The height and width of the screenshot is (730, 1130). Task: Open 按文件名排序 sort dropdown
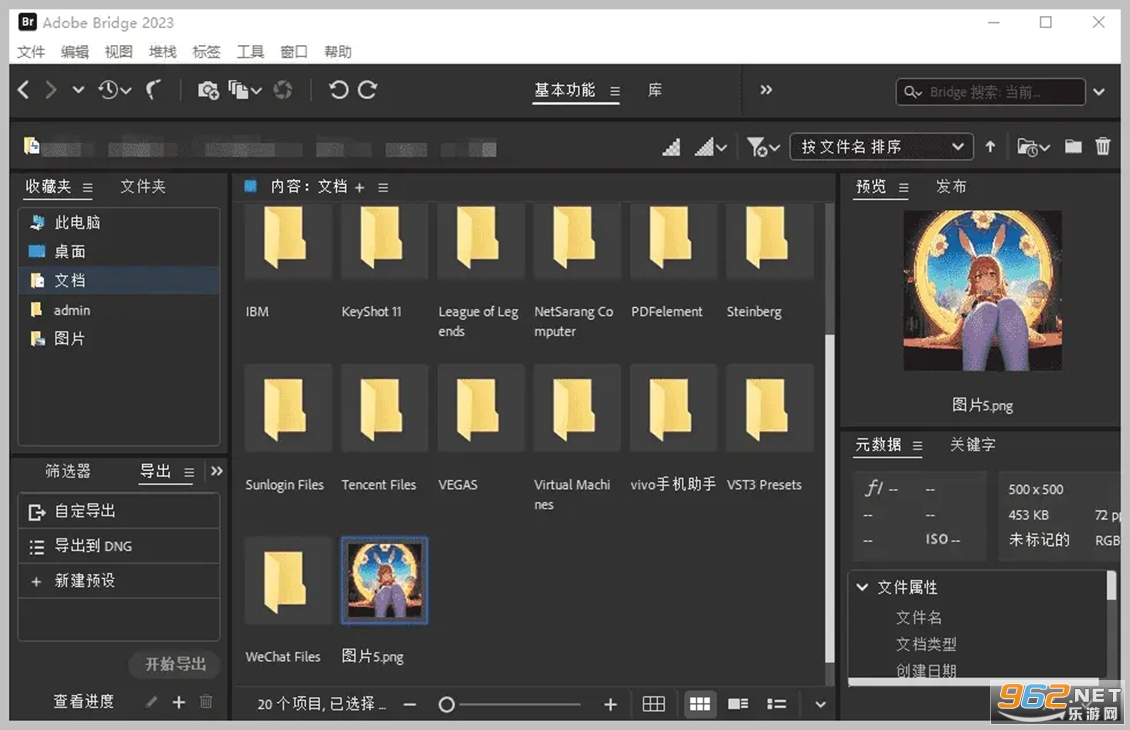[881, 147]
